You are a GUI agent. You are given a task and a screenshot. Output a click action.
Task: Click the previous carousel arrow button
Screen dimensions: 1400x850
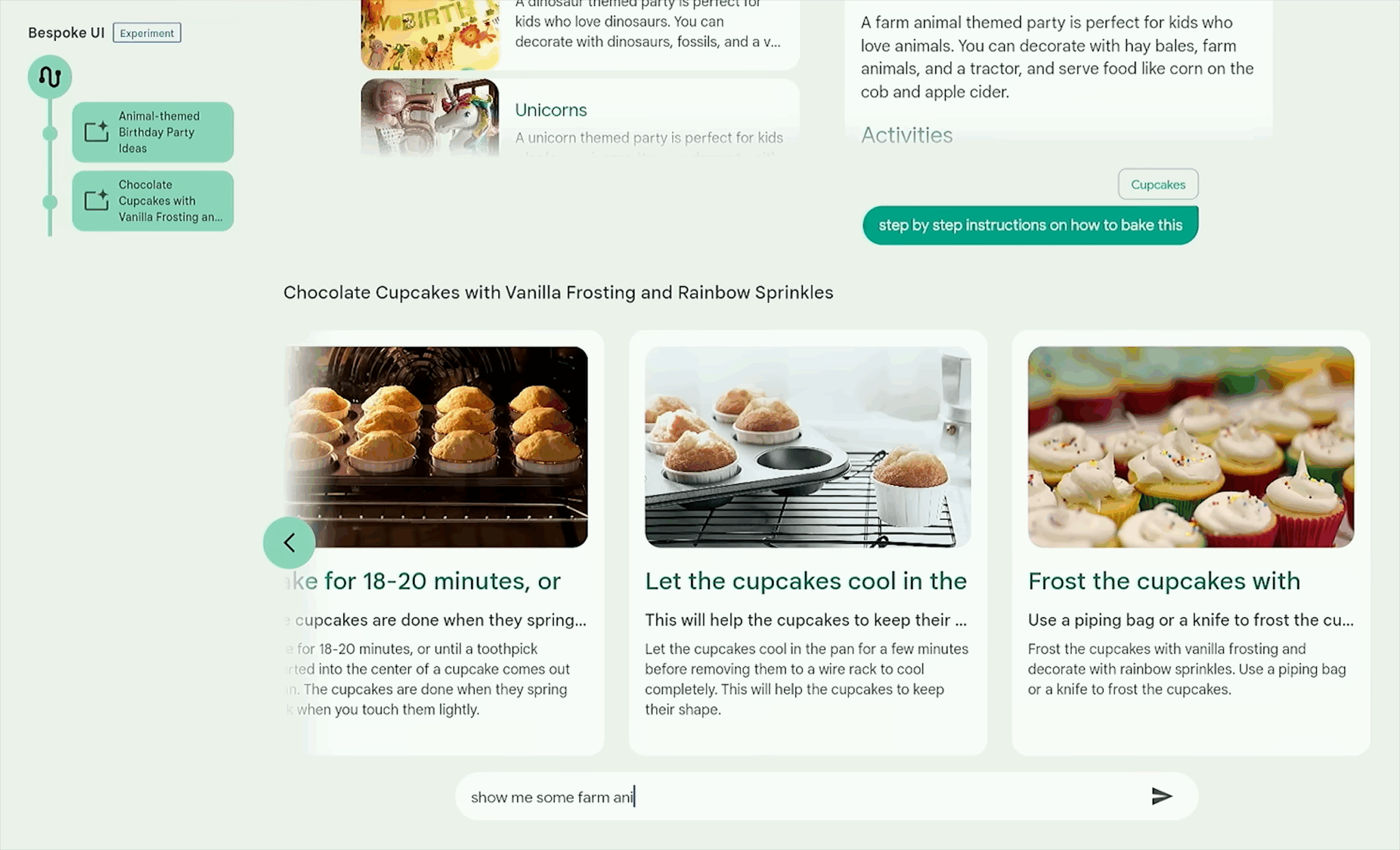pyautogui.click(x=289, y=543)
